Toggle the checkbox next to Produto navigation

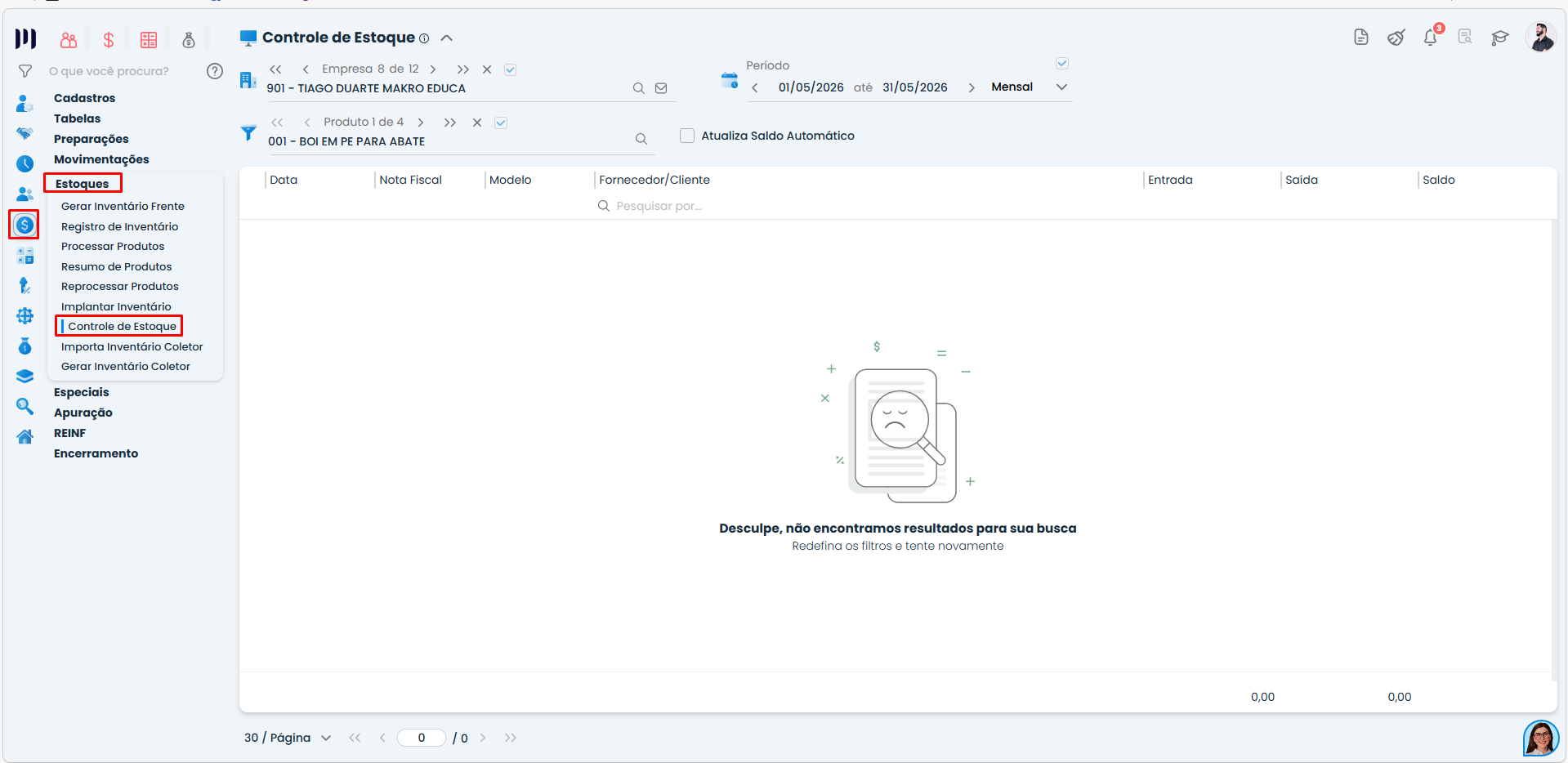(501, 123)
